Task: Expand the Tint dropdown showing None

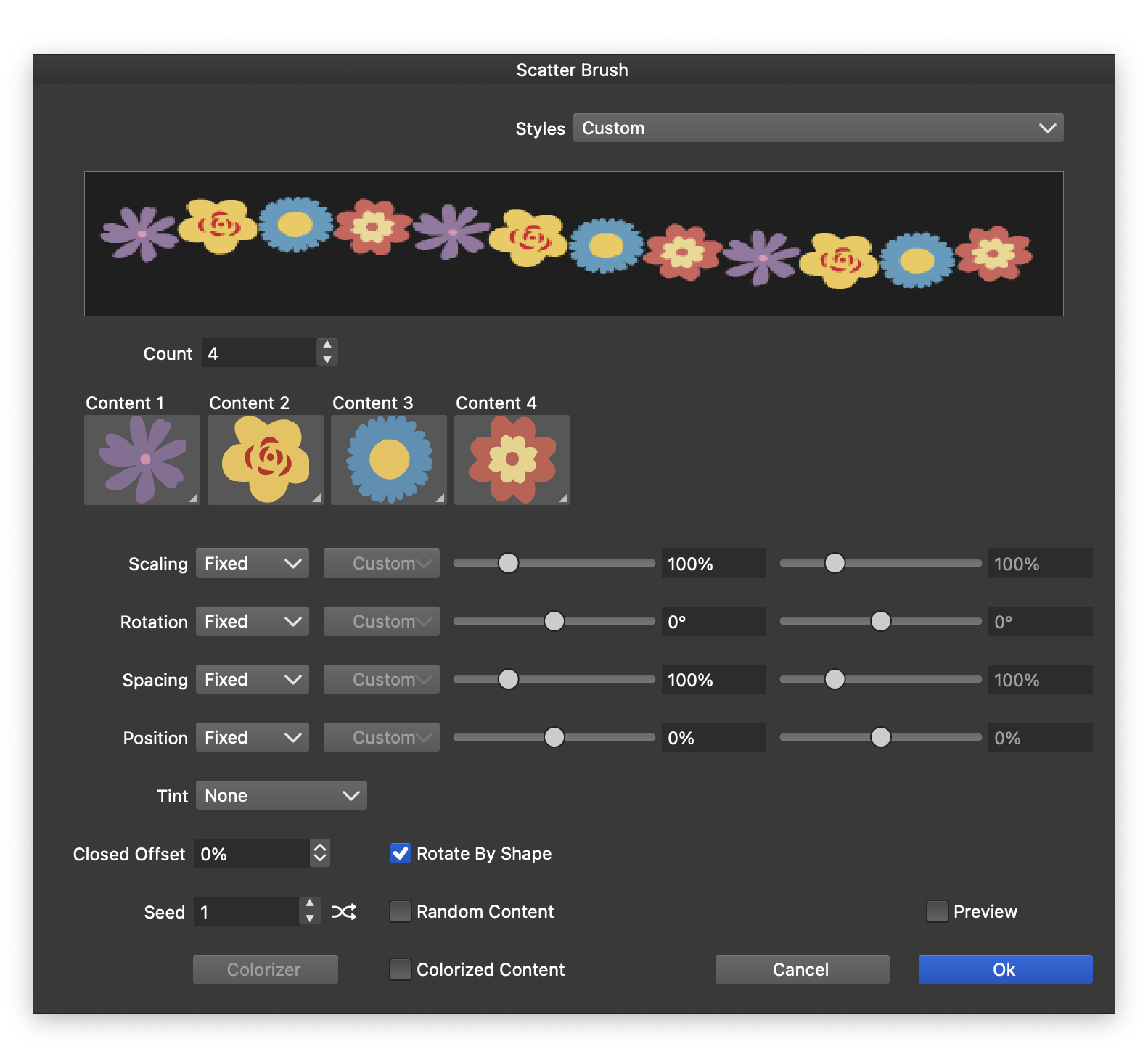Action: click(281, 795)
